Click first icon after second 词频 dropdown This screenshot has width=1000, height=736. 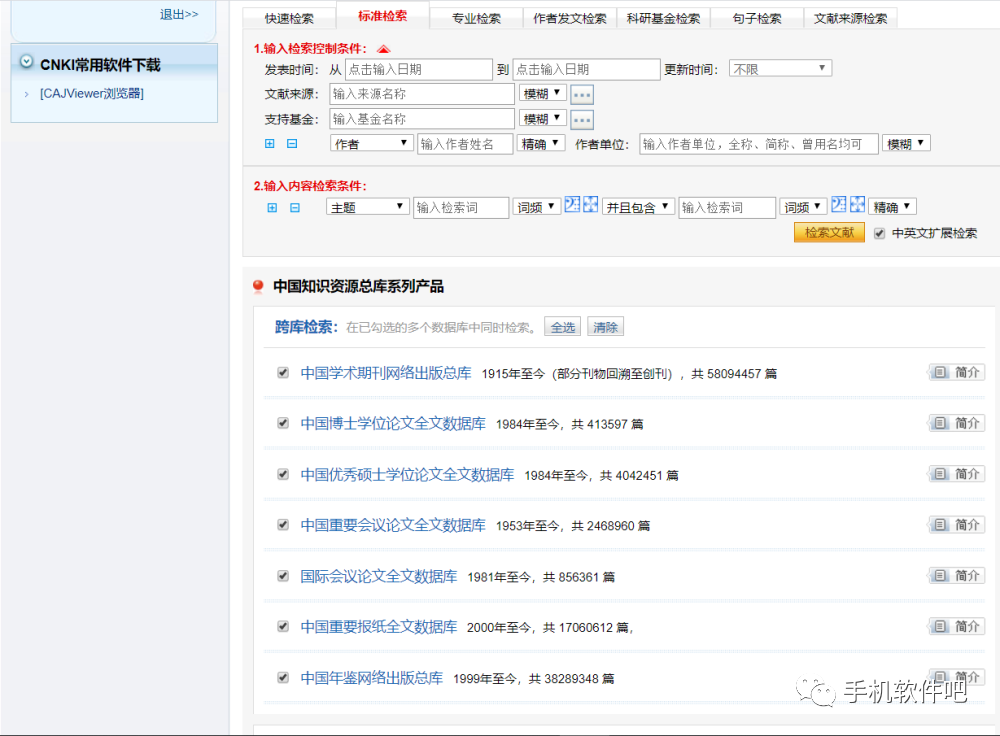(839, 204)
